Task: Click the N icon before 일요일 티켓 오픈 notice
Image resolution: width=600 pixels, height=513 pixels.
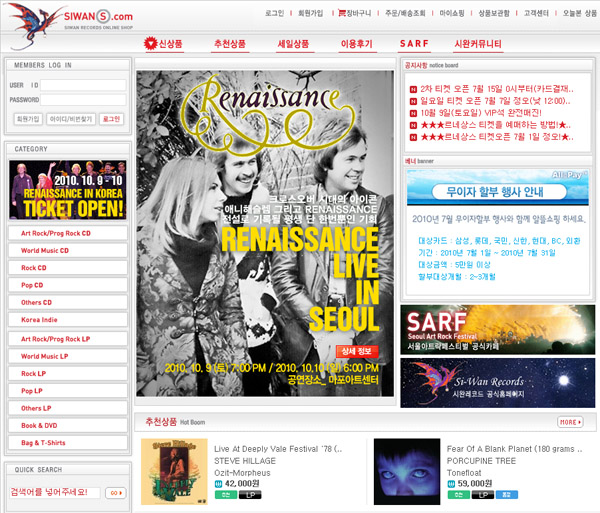Action: [413, 101]
